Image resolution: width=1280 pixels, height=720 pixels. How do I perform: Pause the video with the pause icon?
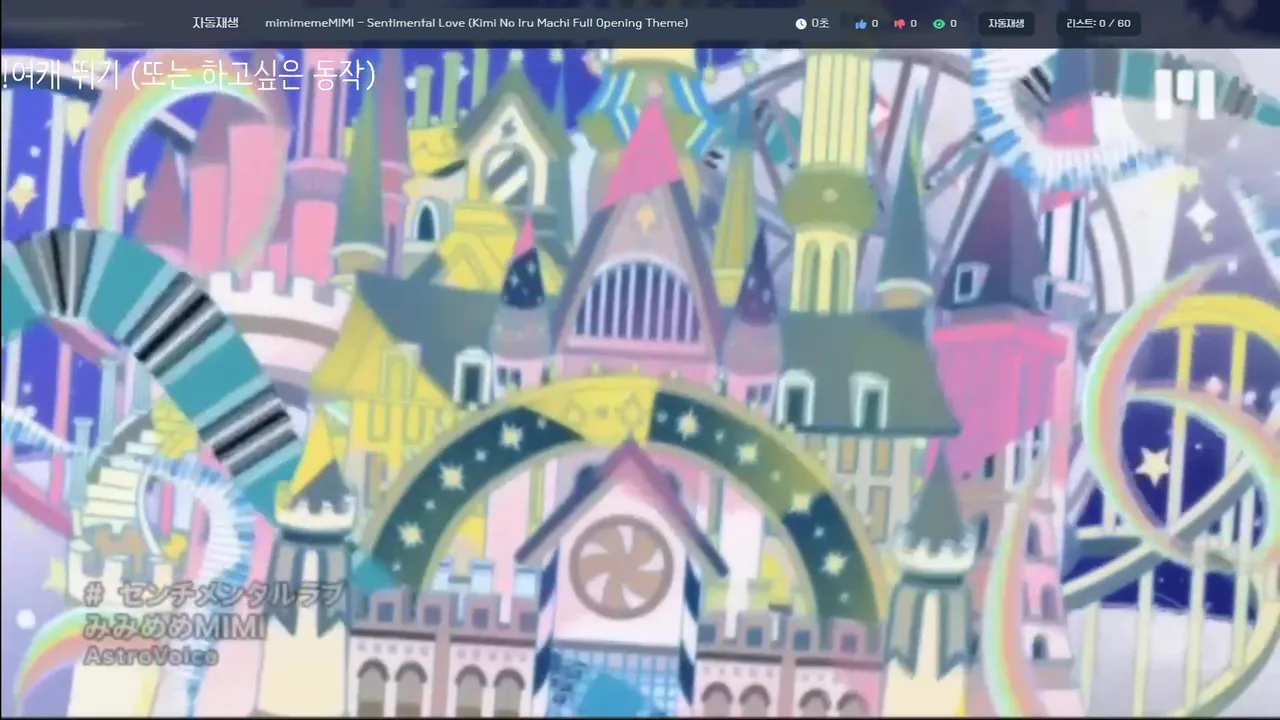(1185, 94)
